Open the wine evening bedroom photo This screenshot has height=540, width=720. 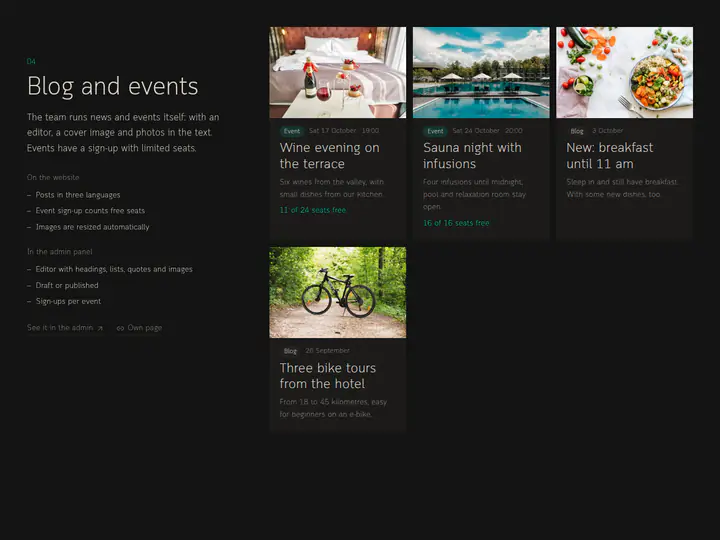[x=338, y=73]
